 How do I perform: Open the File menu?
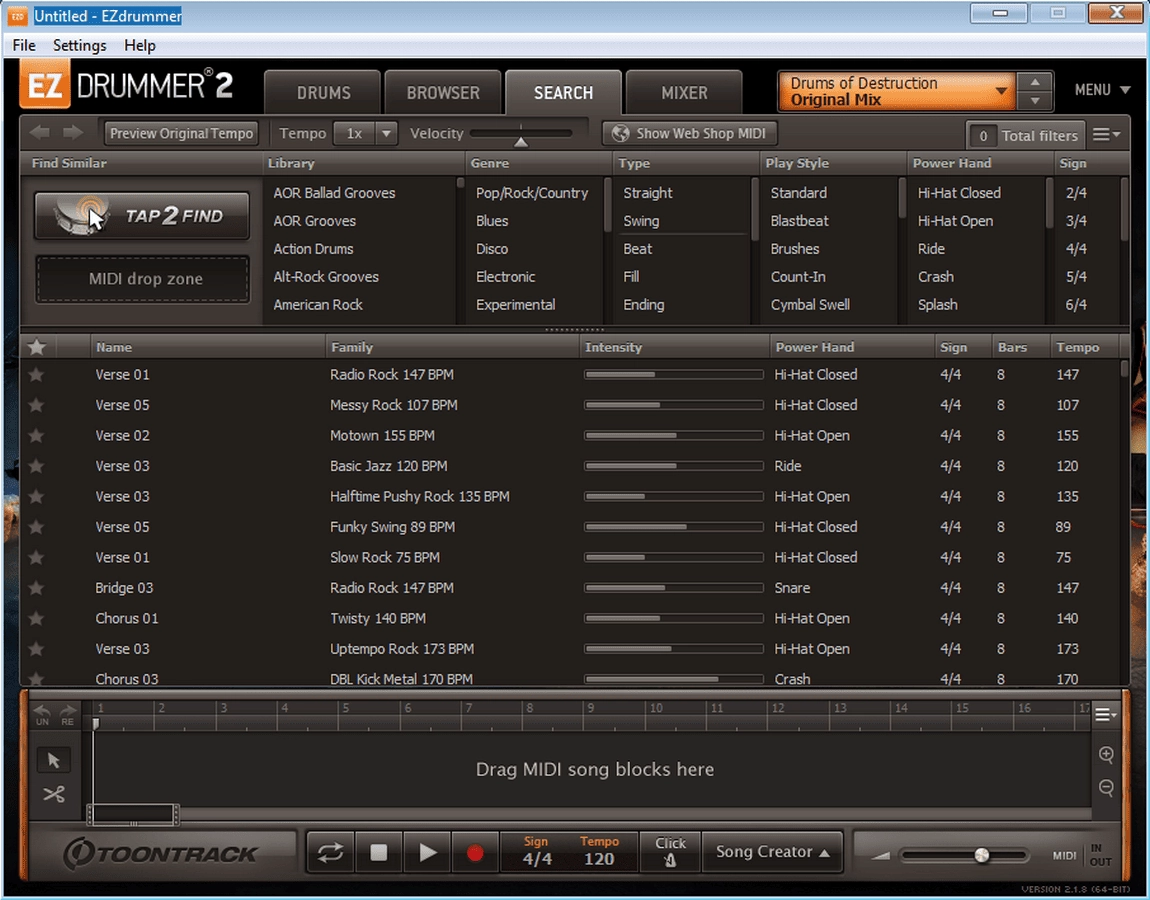coord(24,45)
